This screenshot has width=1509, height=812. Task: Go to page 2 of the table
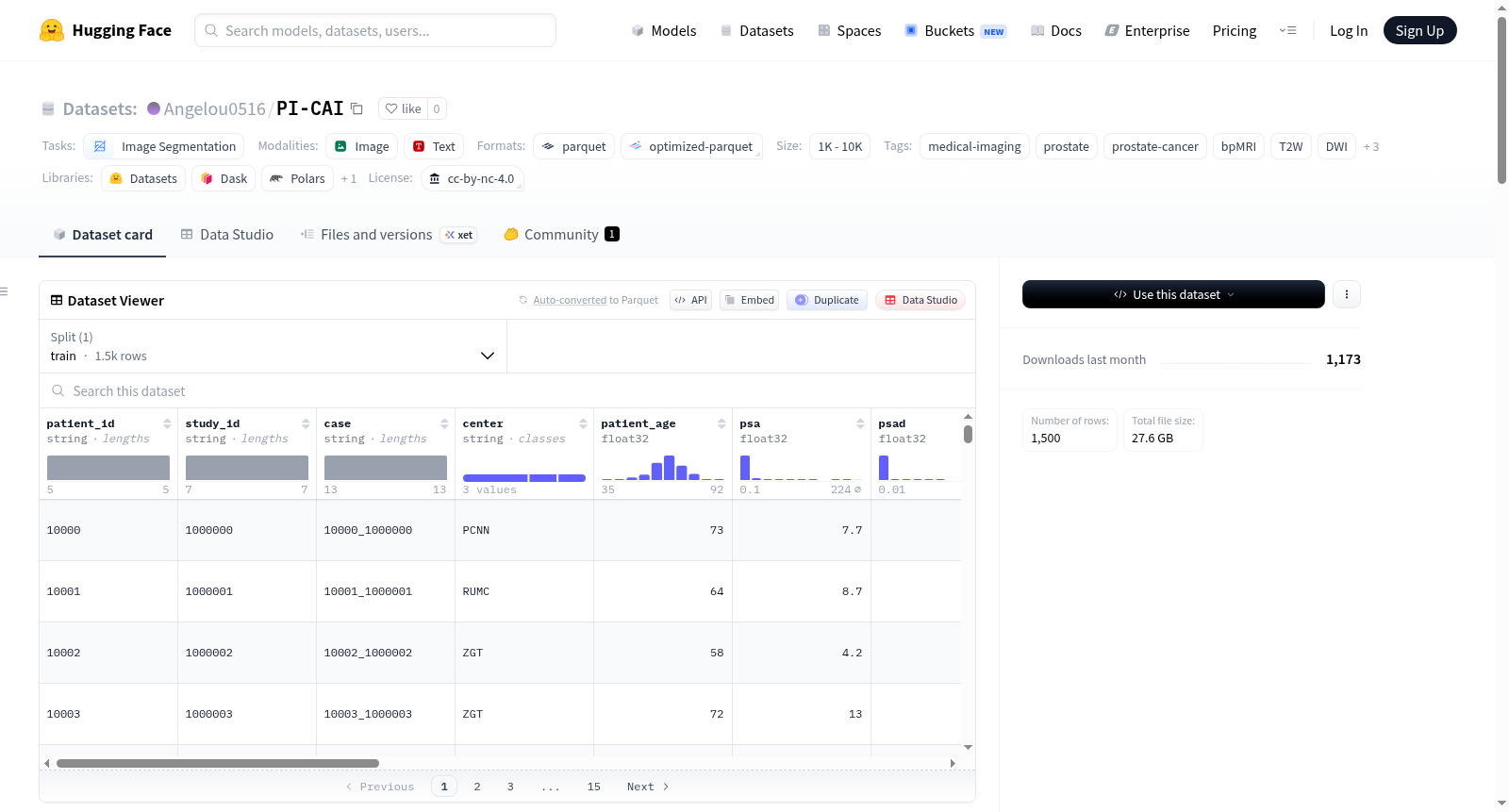pyautogui.click(x=477, y=787)
